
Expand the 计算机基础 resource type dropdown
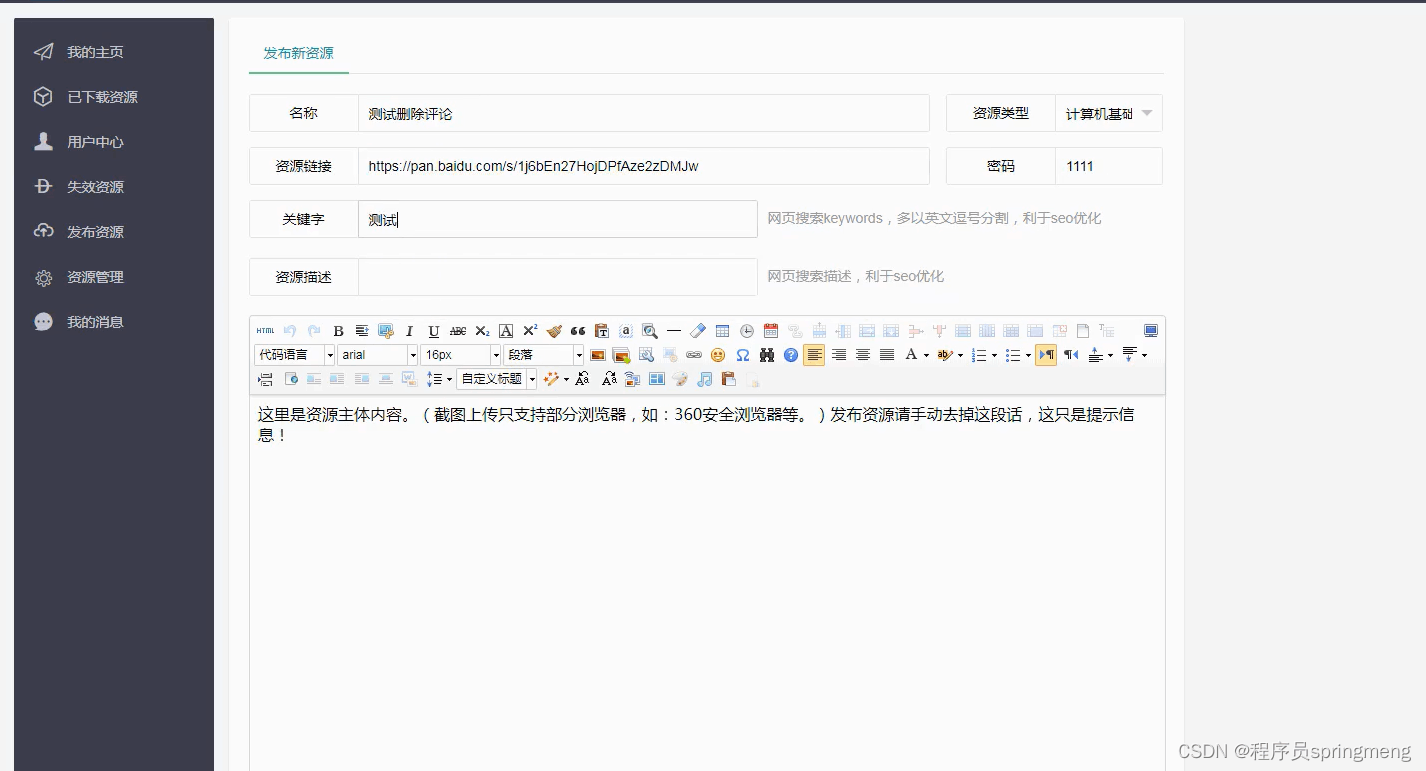(x=1109, y=113)
